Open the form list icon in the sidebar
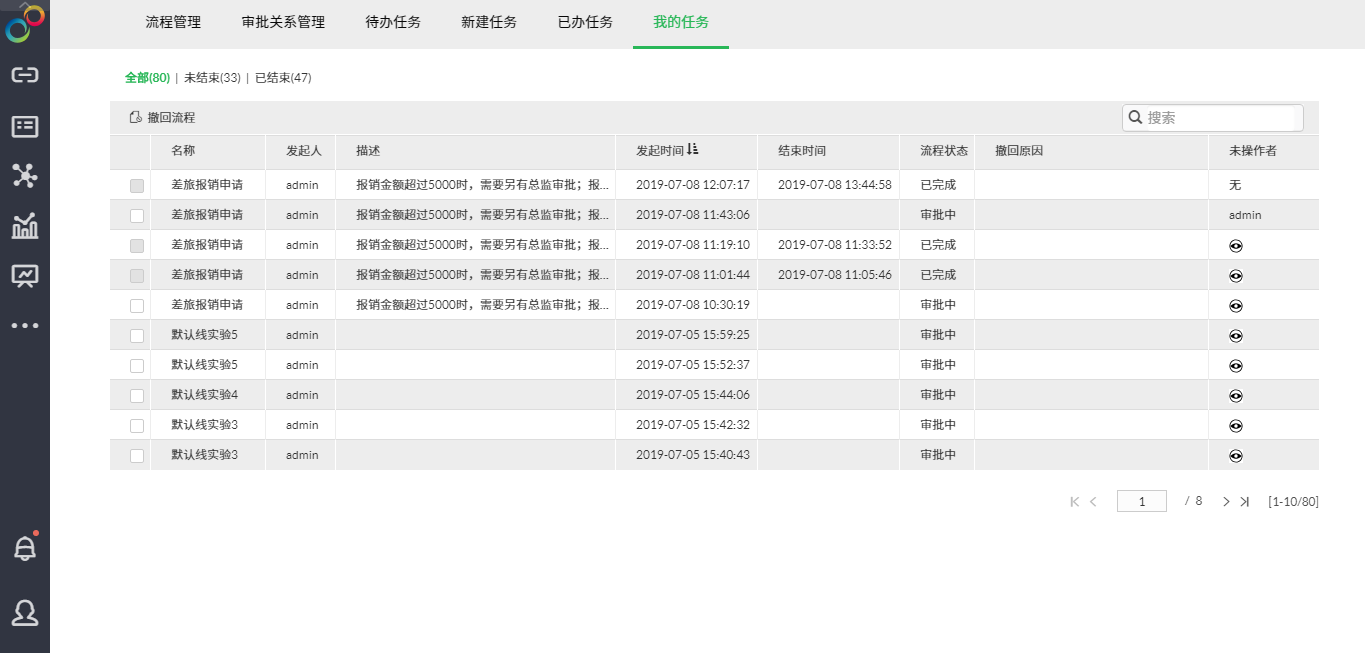Viewport: 1365px width, 653px height. (24, 126)
